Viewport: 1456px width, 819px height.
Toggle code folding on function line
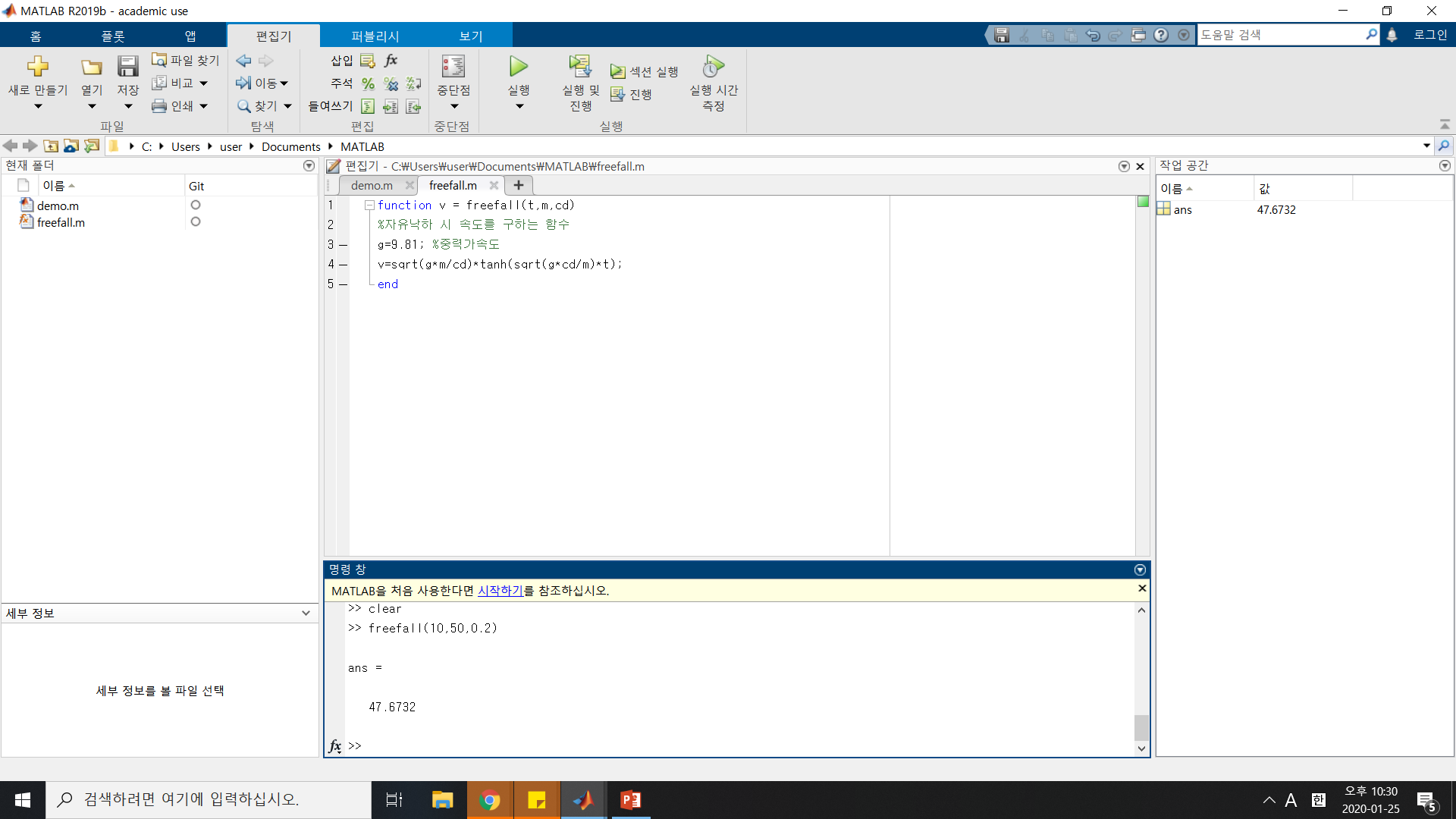(369, 206)
